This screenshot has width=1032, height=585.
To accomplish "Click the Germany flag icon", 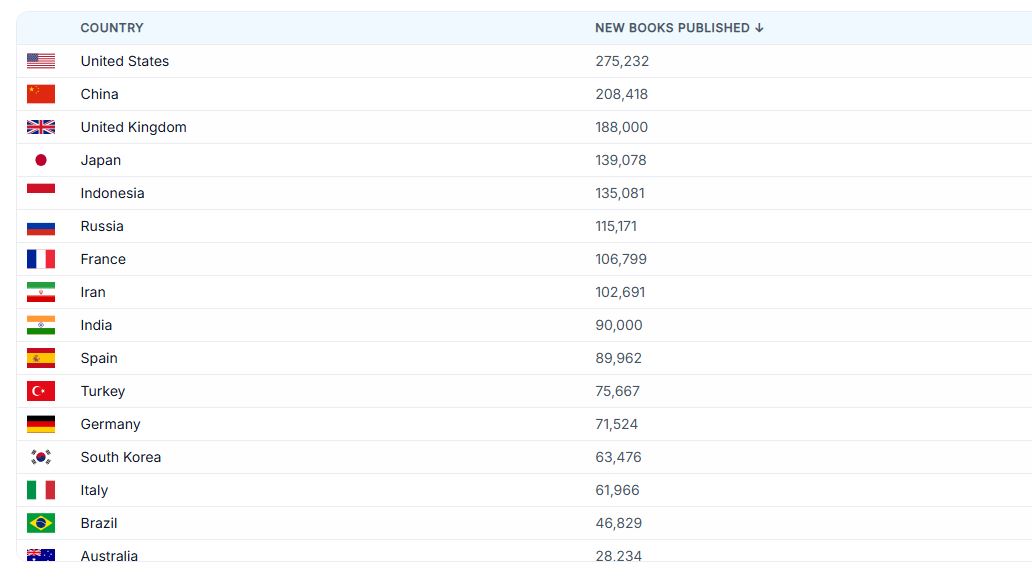I will coord(41,424).
